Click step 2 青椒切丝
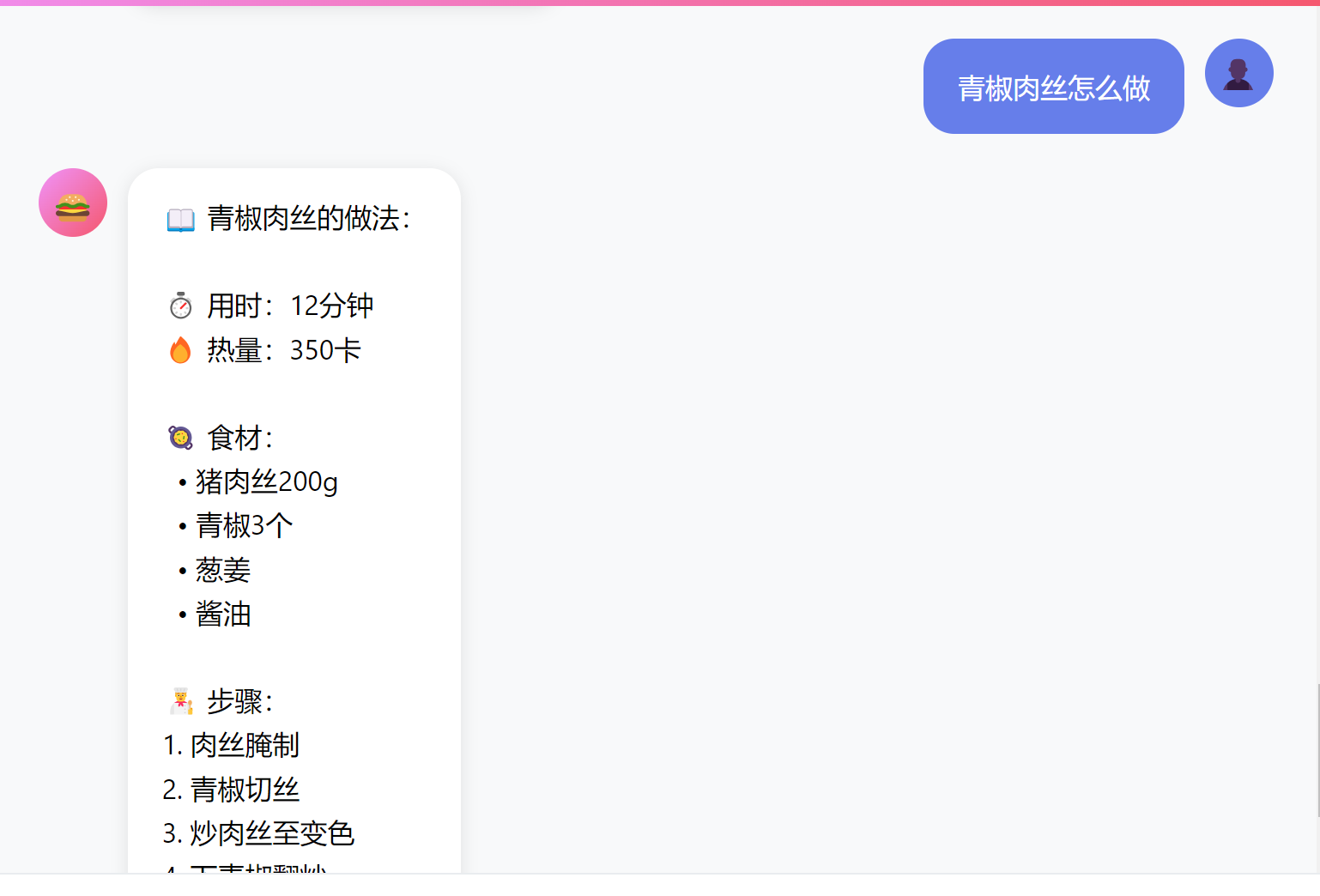The width and height of the screenshot is (1320, 896). pyautogui.click(x=232, y=789)
